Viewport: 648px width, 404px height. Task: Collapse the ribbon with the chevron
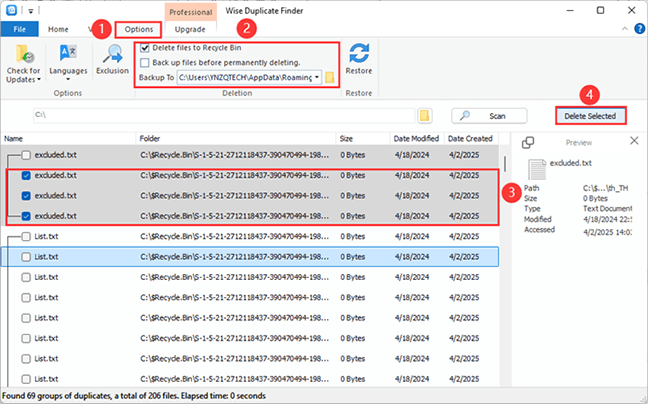(624, 29)
